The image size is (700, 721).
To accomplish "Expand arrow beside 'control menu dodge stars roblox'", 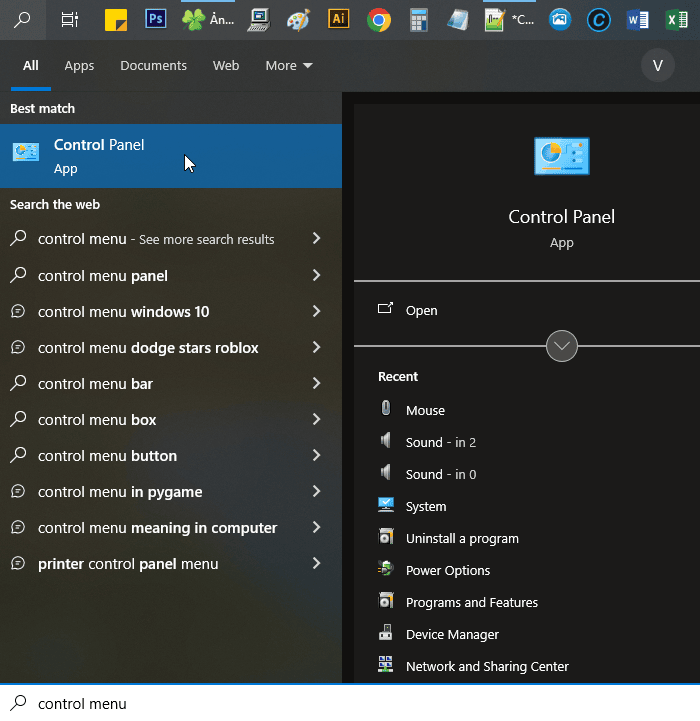I will coord(316,347).
